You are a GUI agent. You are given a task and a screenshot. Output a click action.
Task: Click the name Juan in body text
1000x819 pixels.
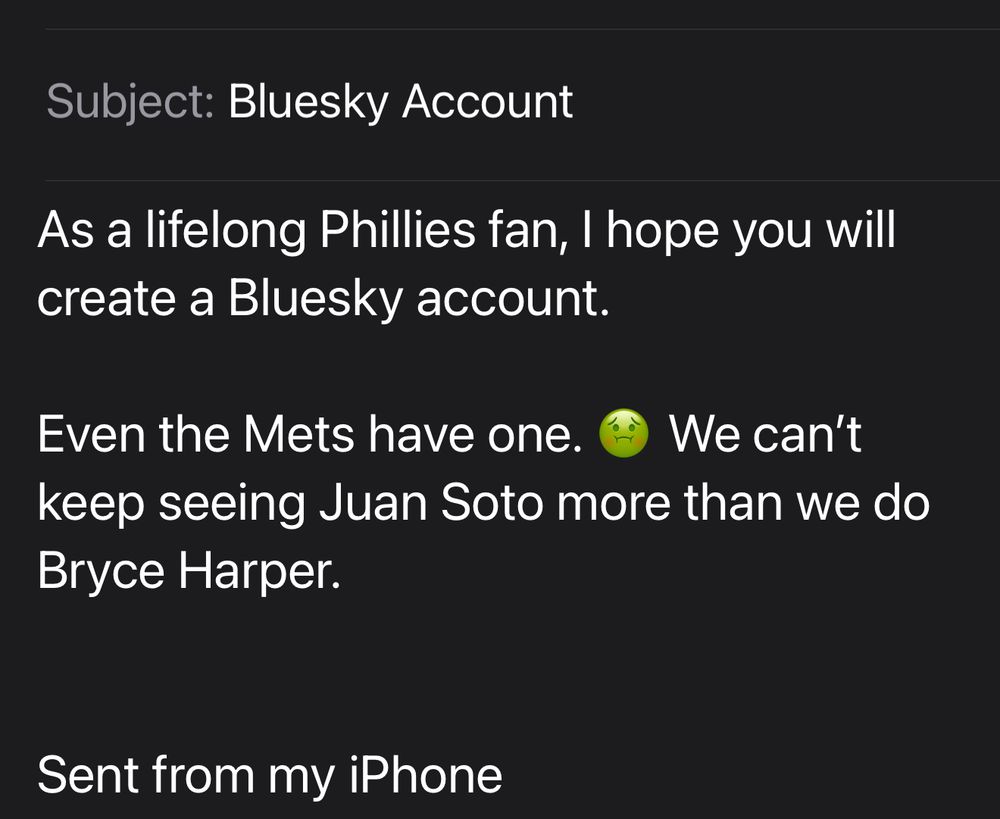point(373,503)
